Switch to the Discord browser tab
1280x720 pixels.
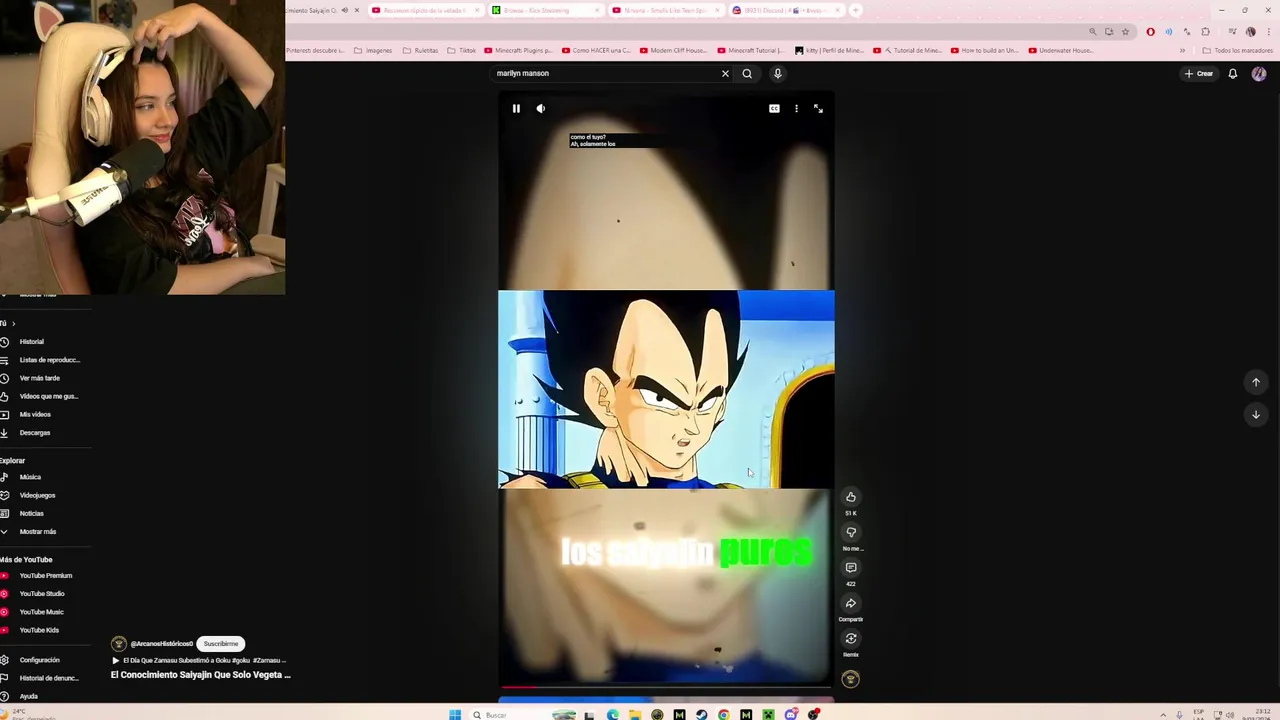[x=785, y=10]
